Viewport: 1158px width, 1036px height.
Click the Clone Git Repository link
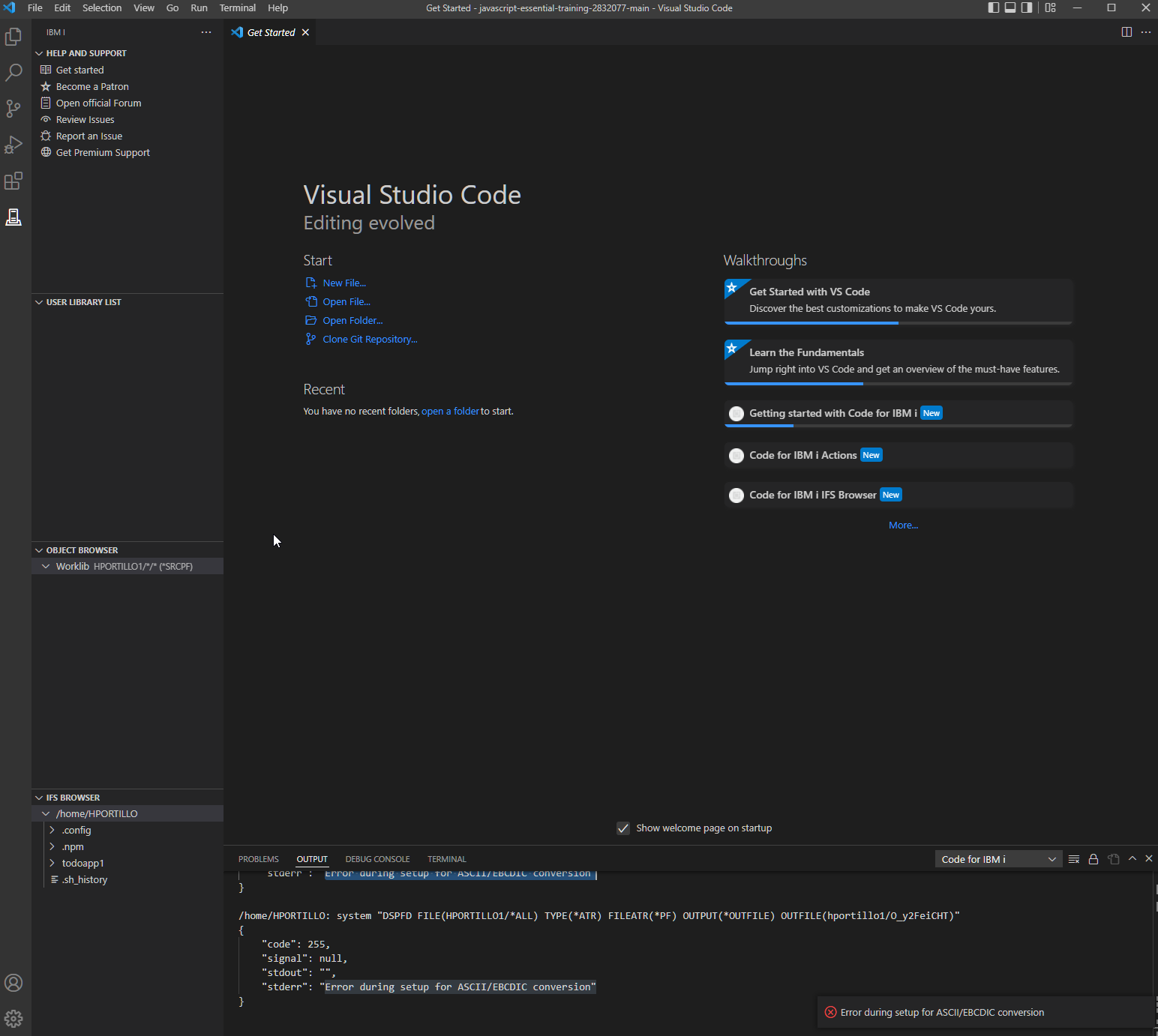[x=369, y=339]
